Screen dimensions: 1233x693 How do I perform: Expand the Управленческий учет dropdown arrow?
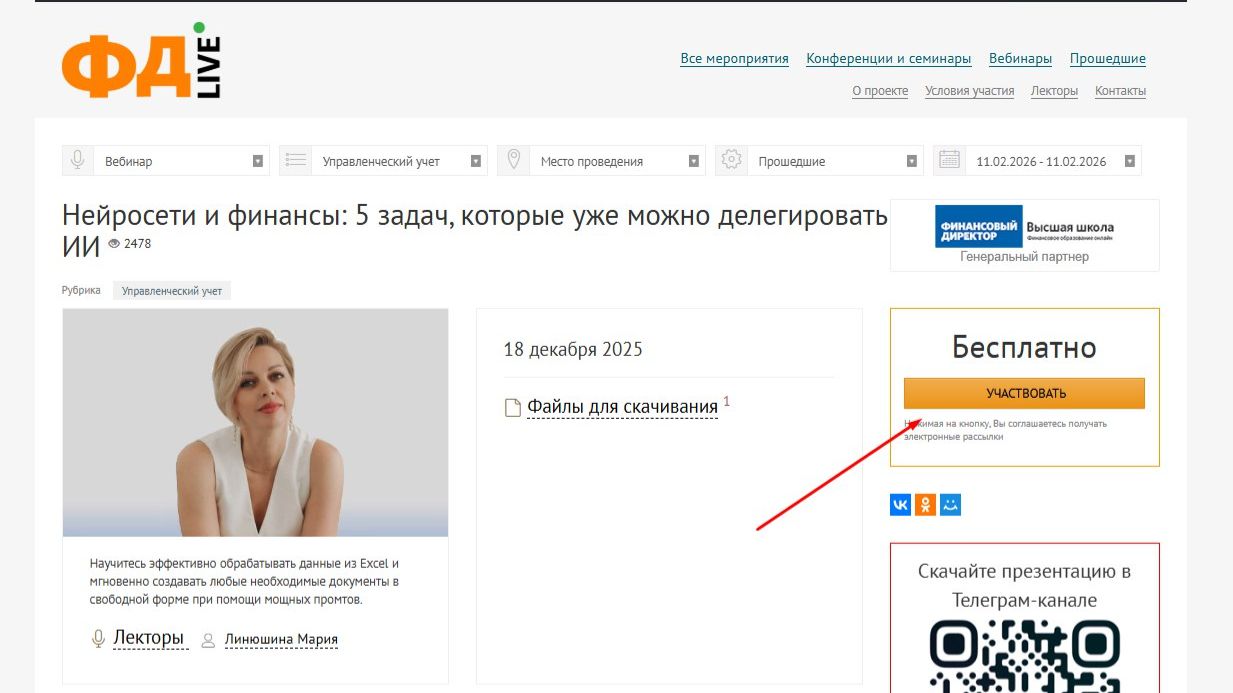click(476, 161)
